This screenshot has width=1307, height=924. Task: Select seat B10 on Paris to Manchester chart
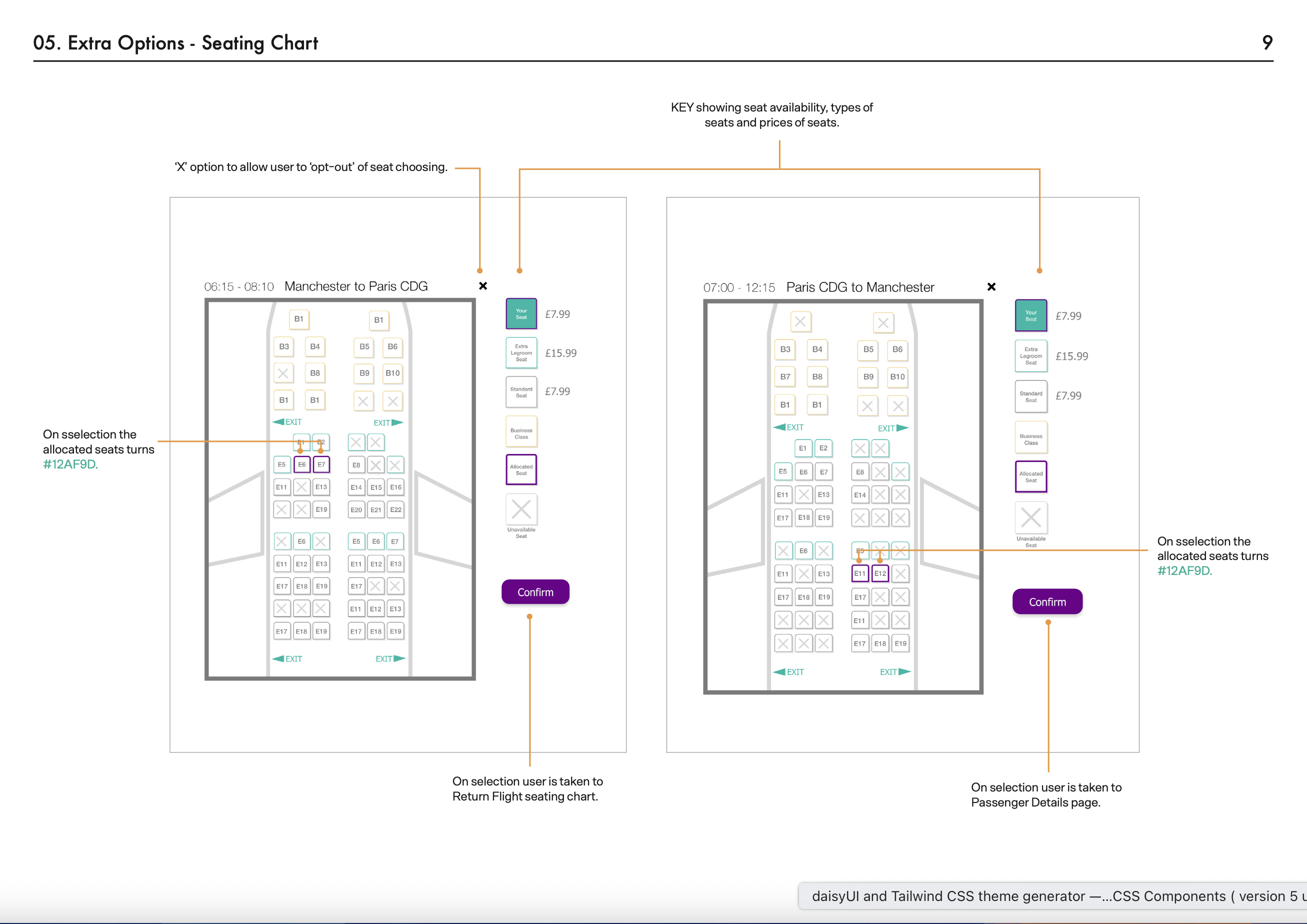coord(897,377)
